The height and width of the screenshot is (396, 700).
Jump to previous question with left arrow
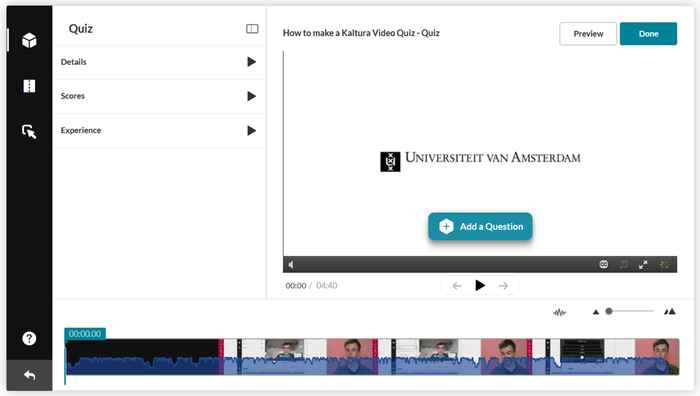point(457,286)
